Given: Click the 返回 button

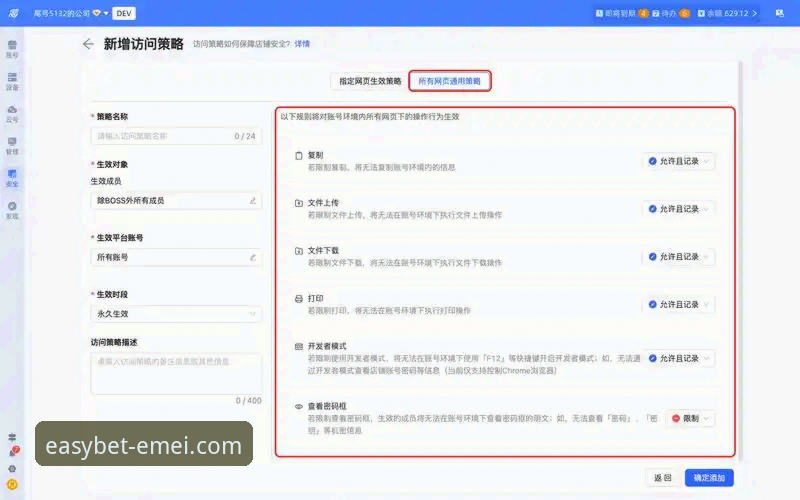Looking at the screenshot, I should (662, 478).
